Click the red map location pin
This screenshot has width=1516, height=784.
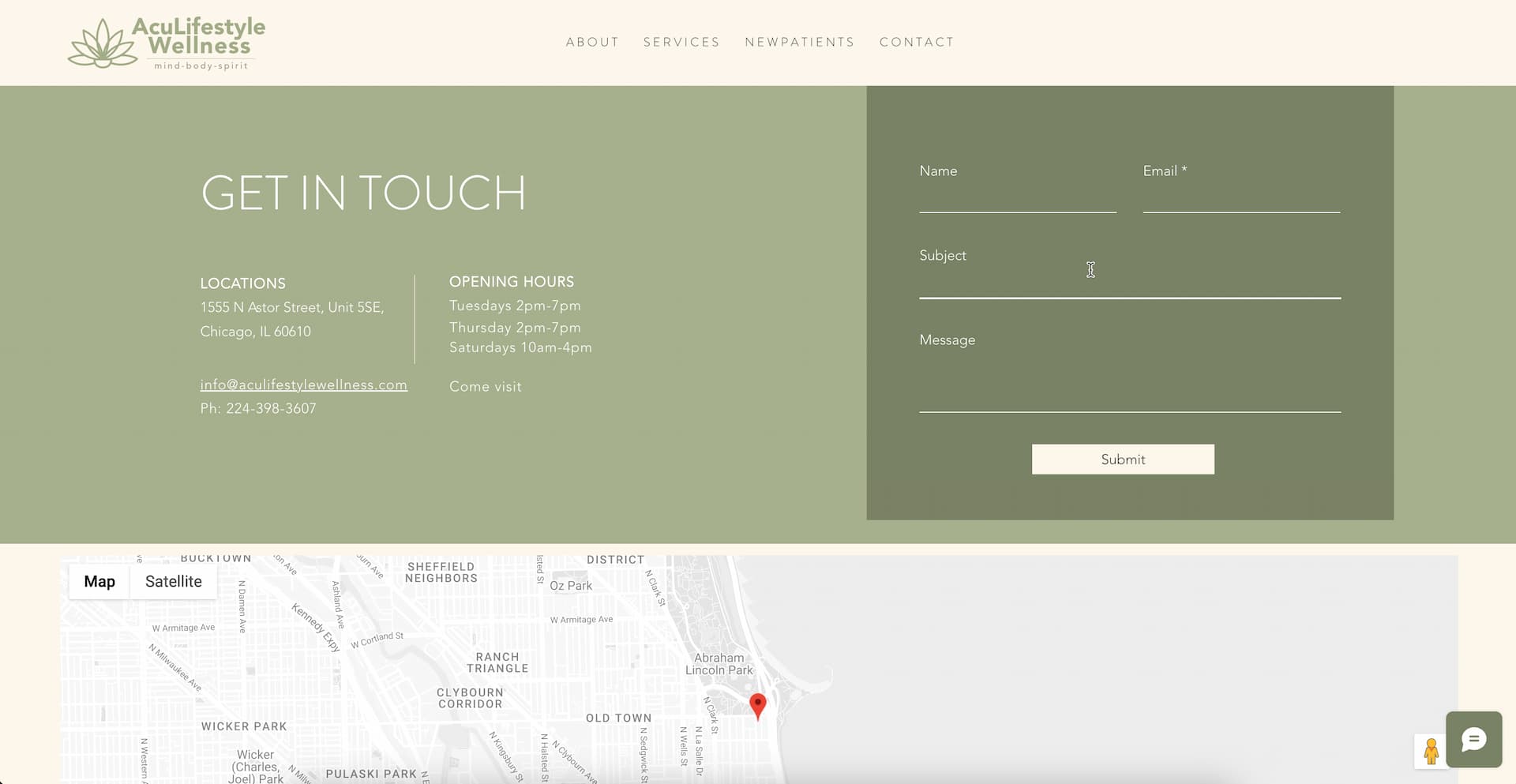[x=757, y=705]
